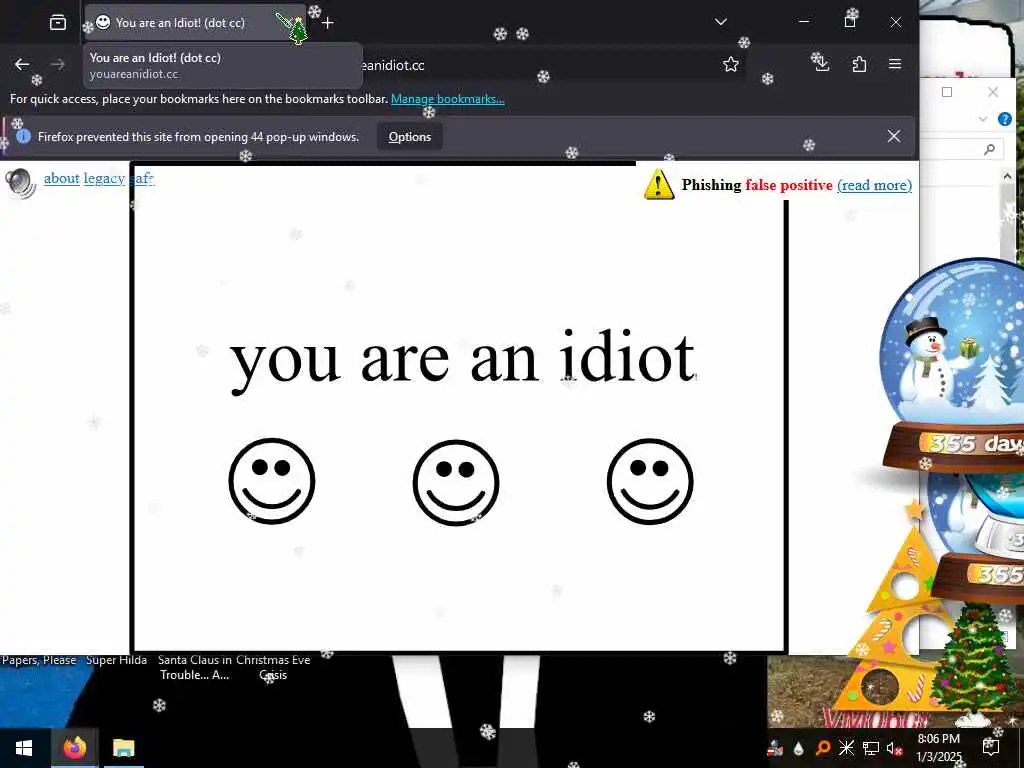Screen dimensions: 1024x768
Task: Open the 'legacy' link on the page
Action: 104,178
